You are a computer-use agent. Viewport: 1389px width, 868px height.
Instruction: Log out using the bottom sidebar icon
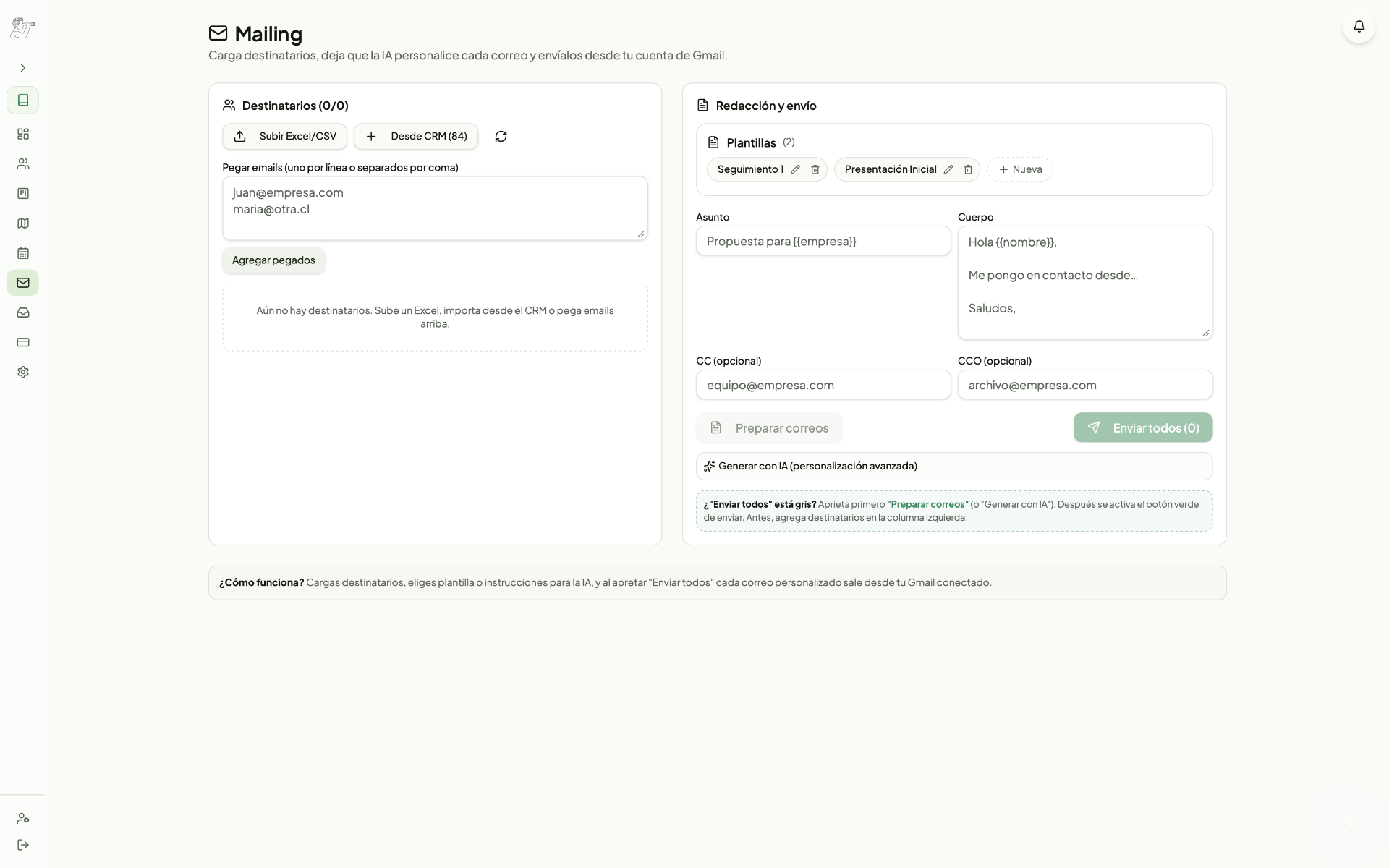[23, 845]
